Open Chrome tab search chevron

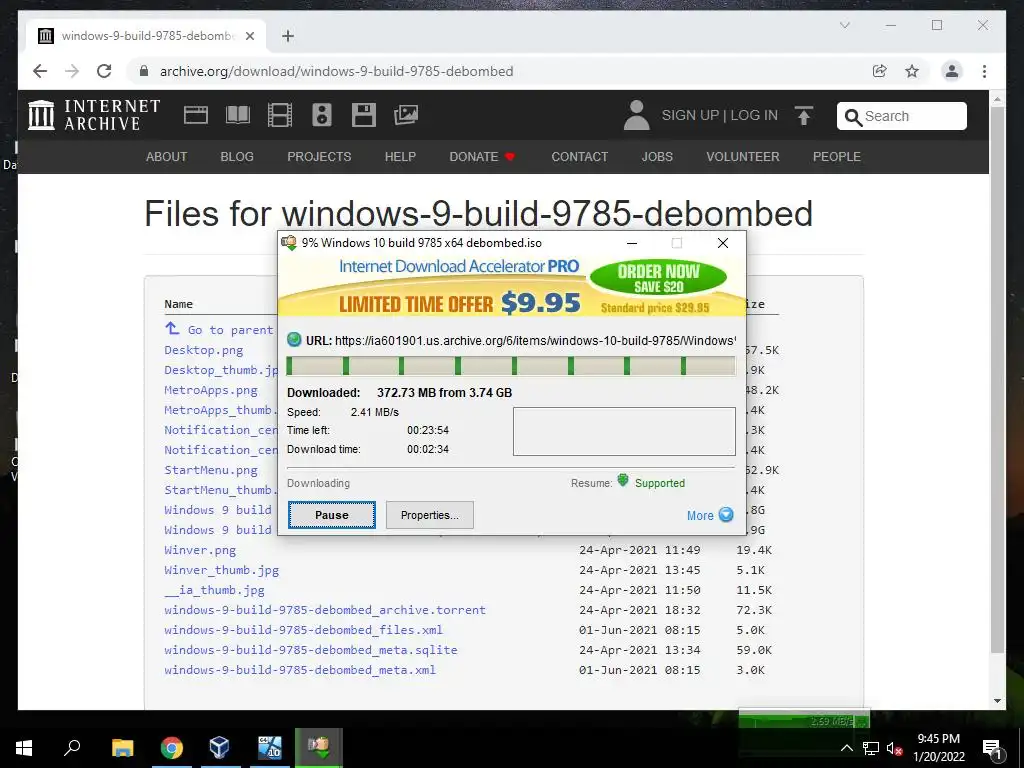[844, 25]
